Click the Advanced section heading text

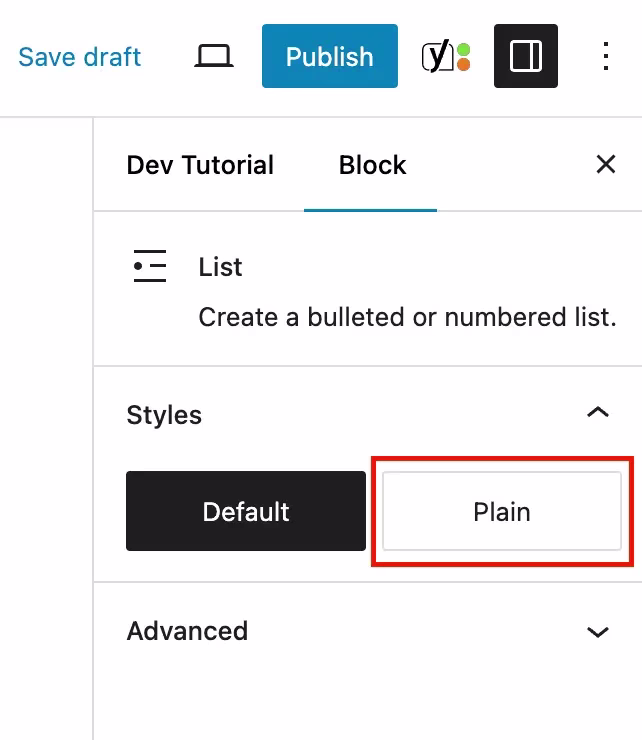187,631
